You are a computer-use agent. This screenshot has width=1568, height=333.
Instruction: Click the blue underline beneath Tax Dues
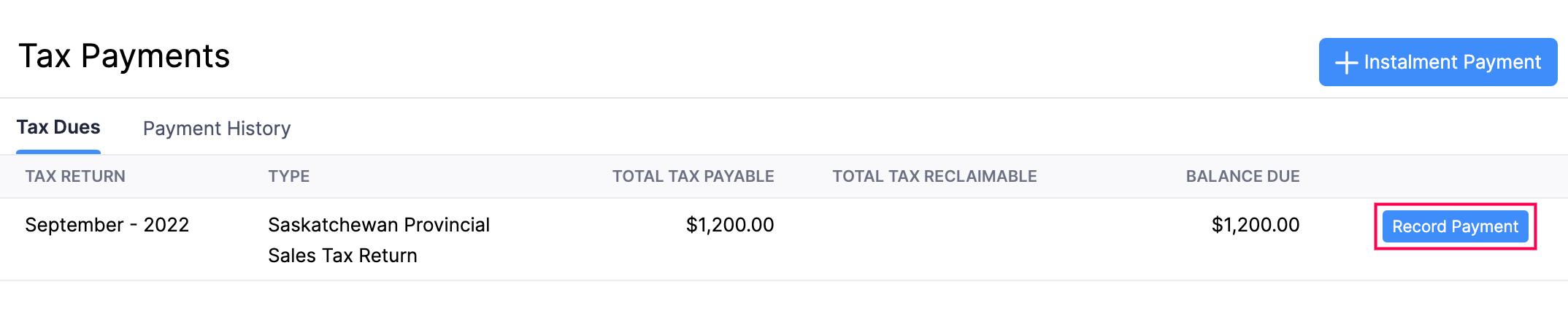tap(58, 152)
